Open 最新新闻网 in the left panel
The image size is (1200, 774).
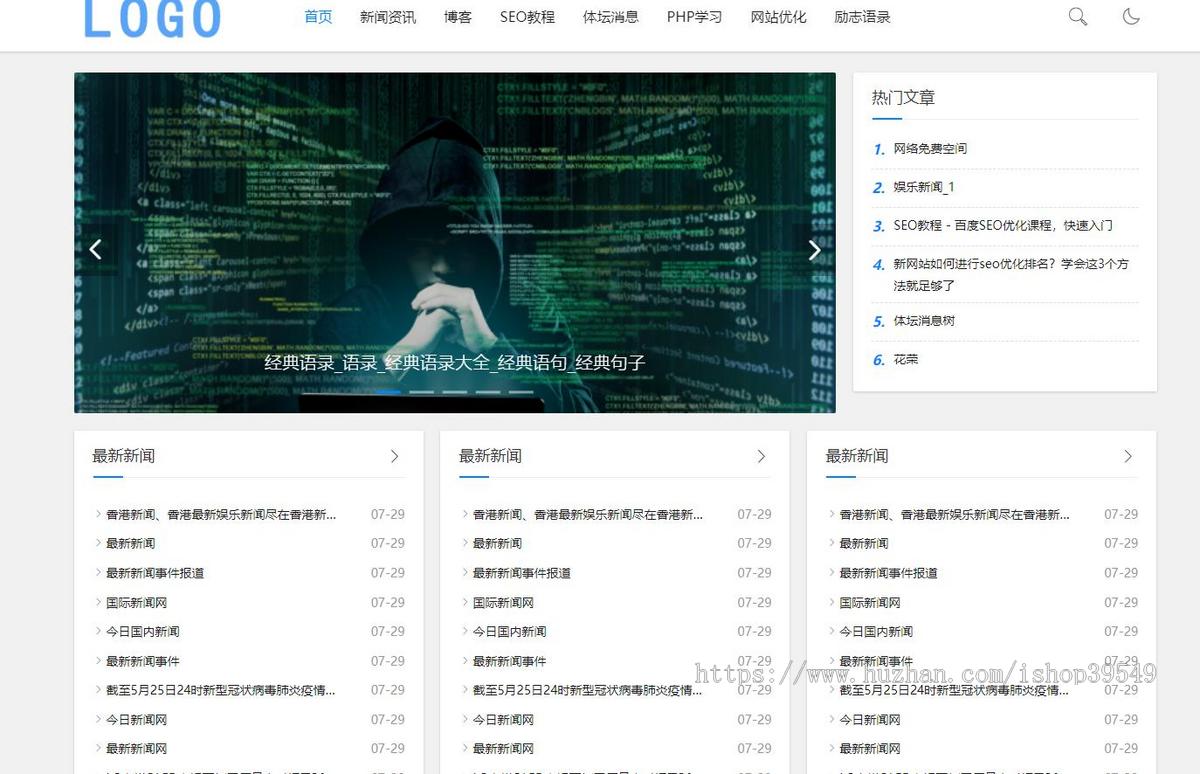(x=136, y=748)
